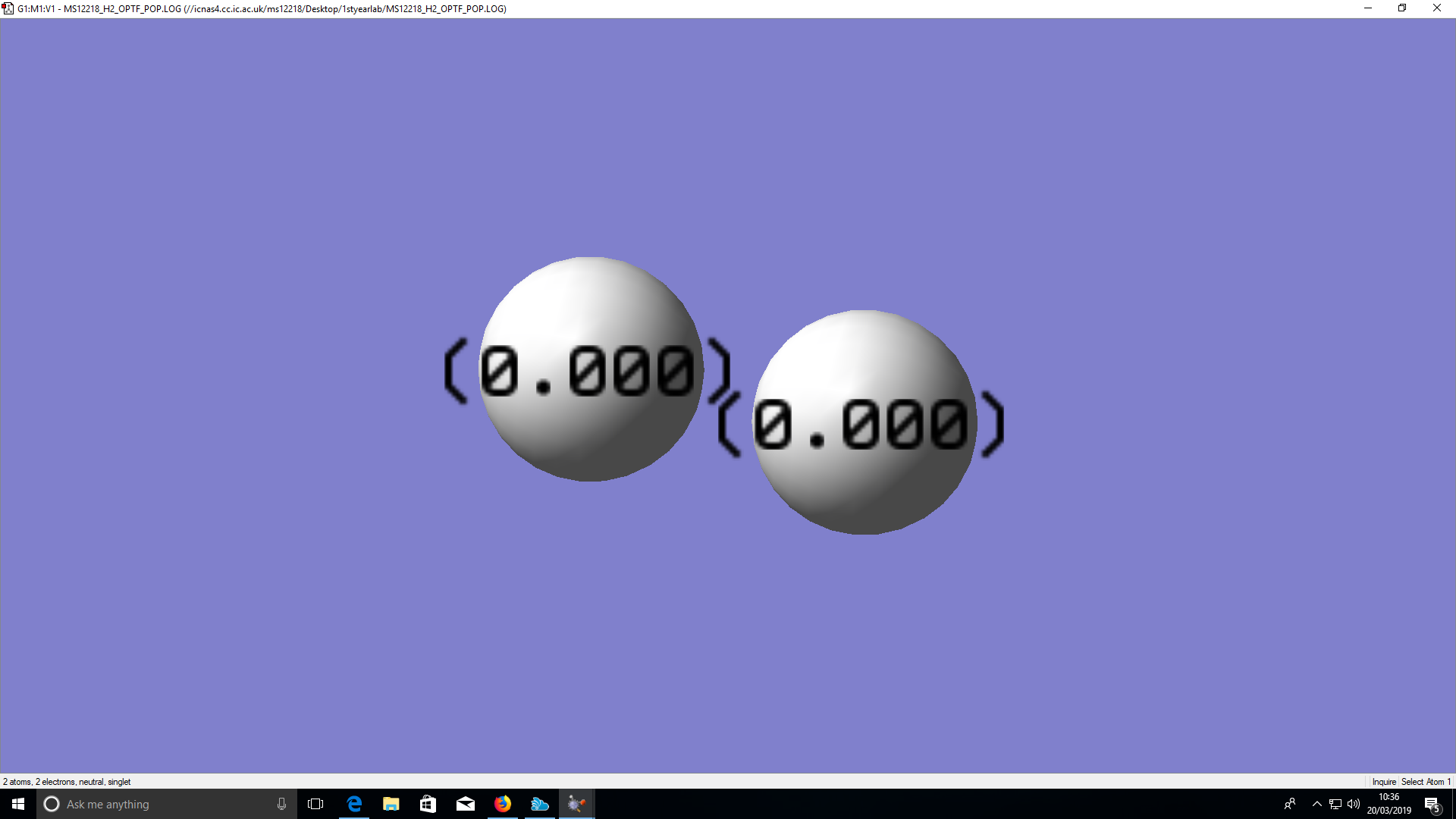Open the Microsoft Store taskbar icon

(428, 804)
